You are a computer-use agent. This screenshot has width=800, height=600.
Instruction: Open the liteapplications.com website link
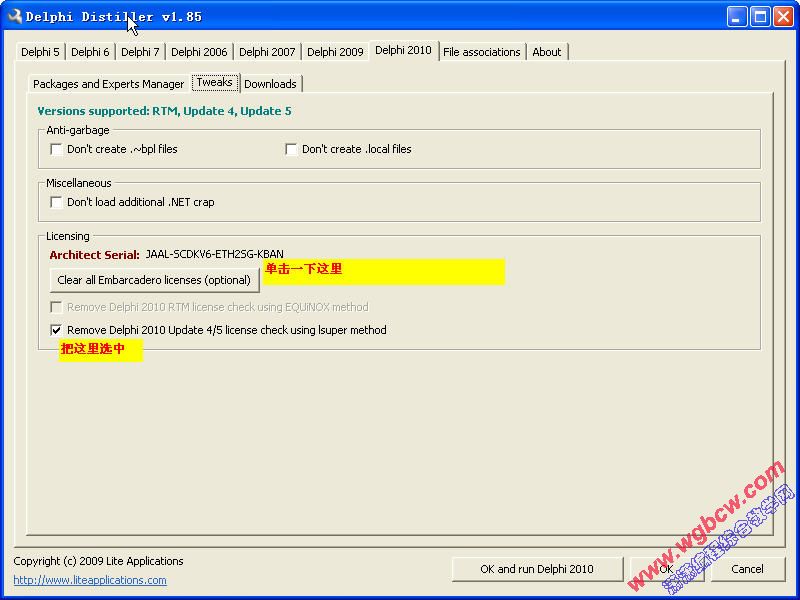pos(90,580)
